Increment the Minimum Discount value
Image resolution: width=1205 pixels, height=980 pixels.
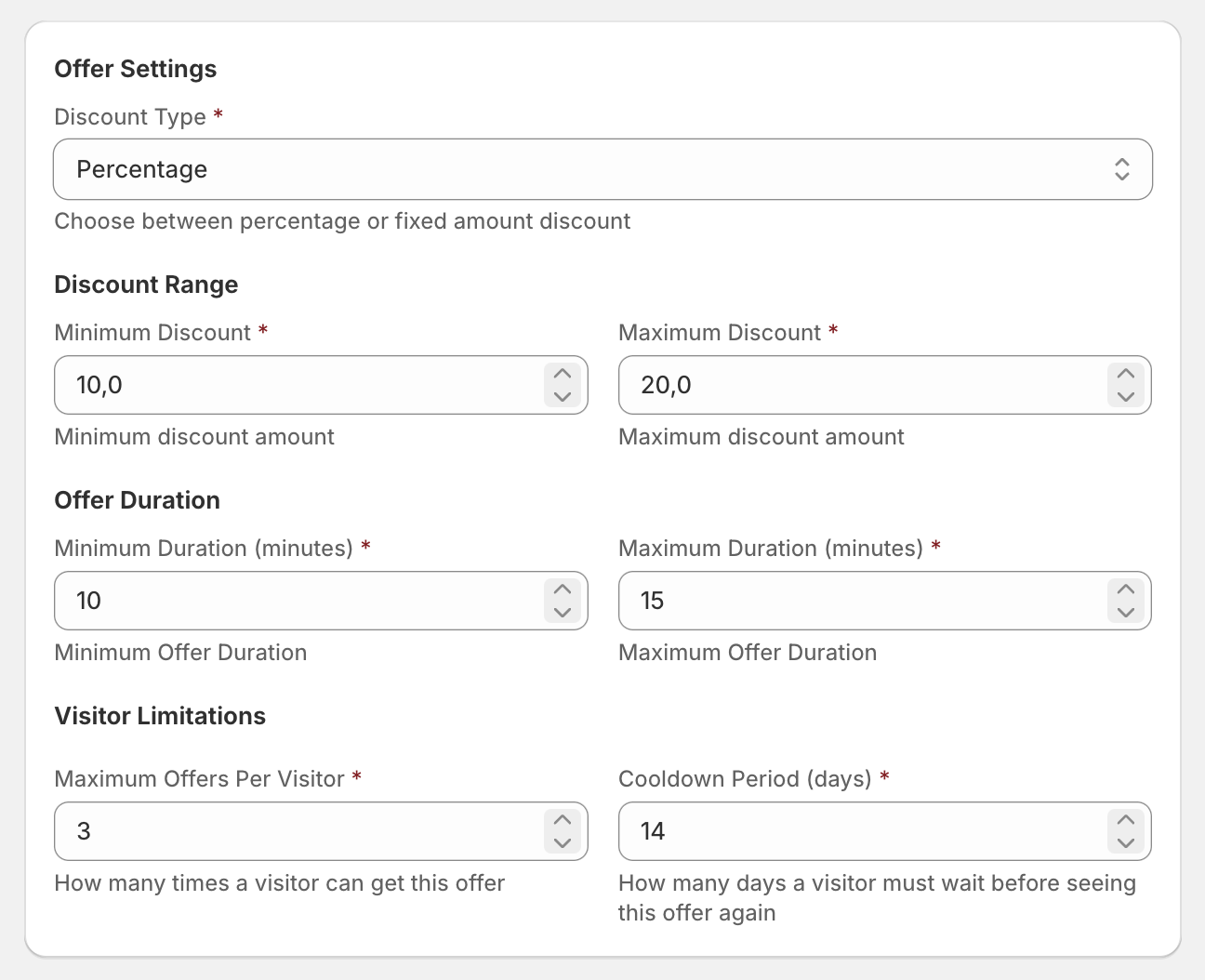[x=562, y=373]
